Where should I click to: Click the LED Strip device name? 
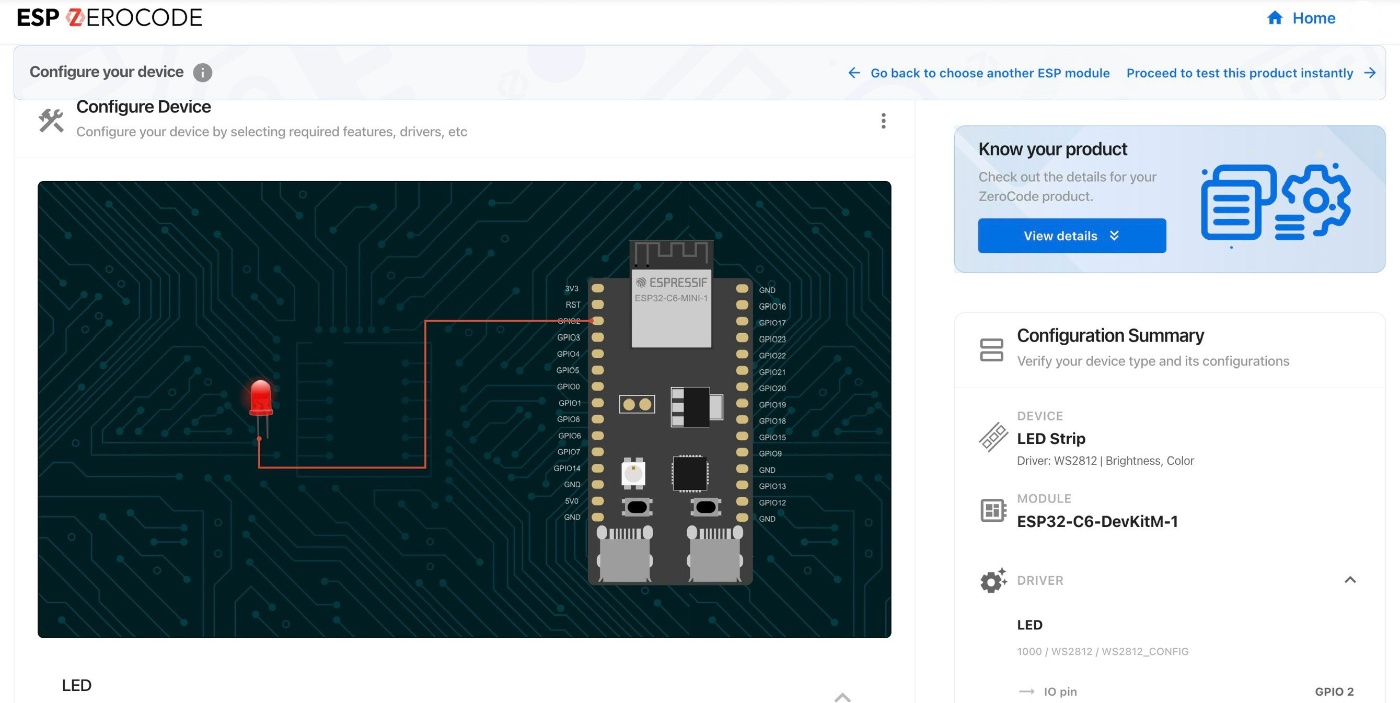1051,438
